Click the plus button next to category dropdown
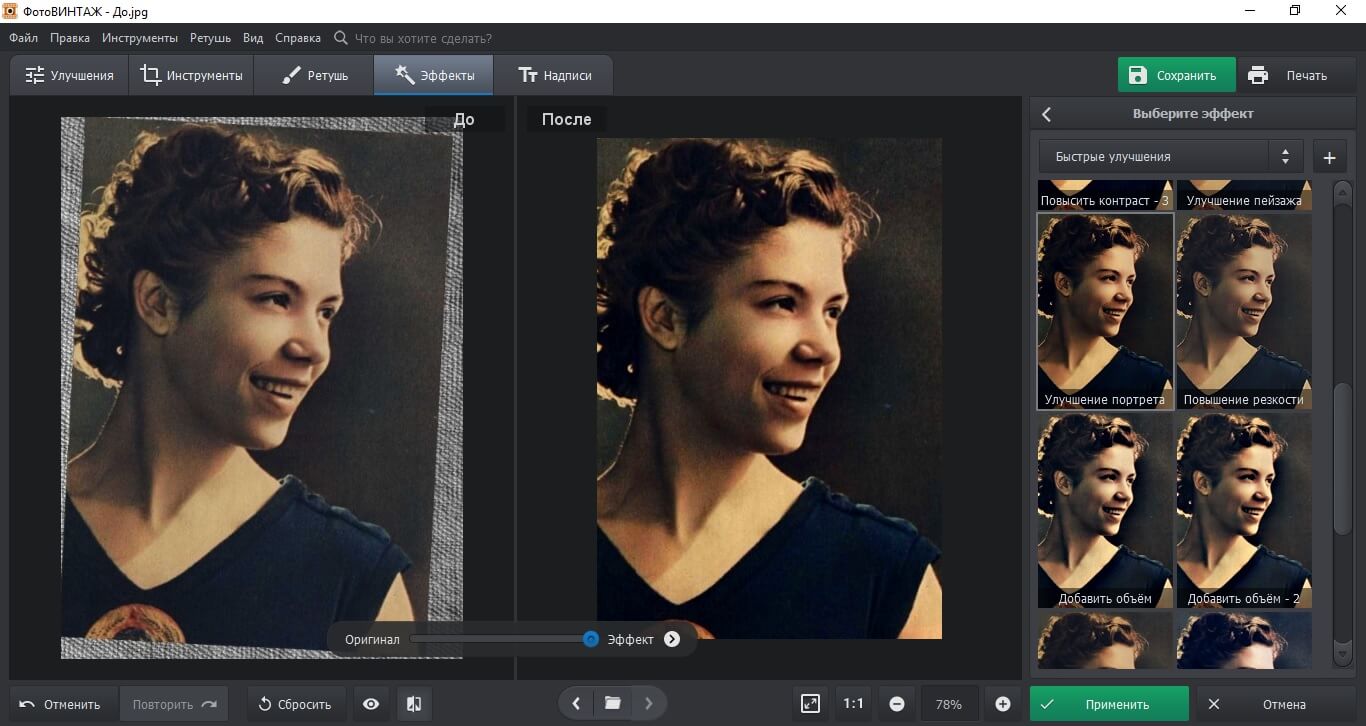The image size is (1366, 726). click(1329, 157)
